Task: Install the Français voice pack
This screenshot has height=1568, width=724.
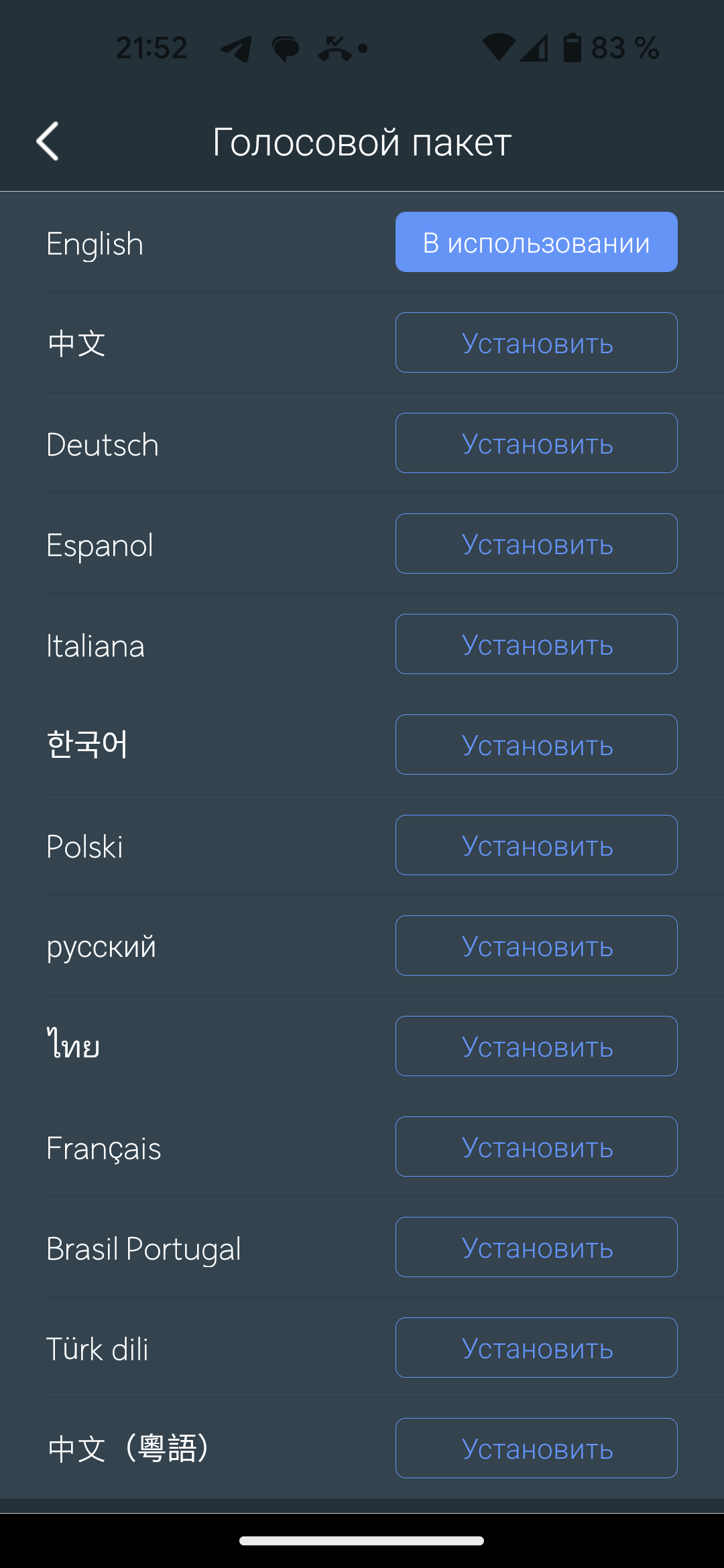Action: pos(536,1147)
